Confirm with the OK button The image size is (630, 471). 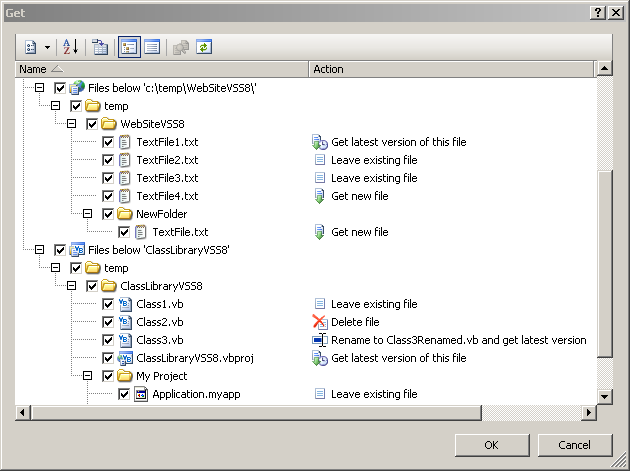[492, 445]
